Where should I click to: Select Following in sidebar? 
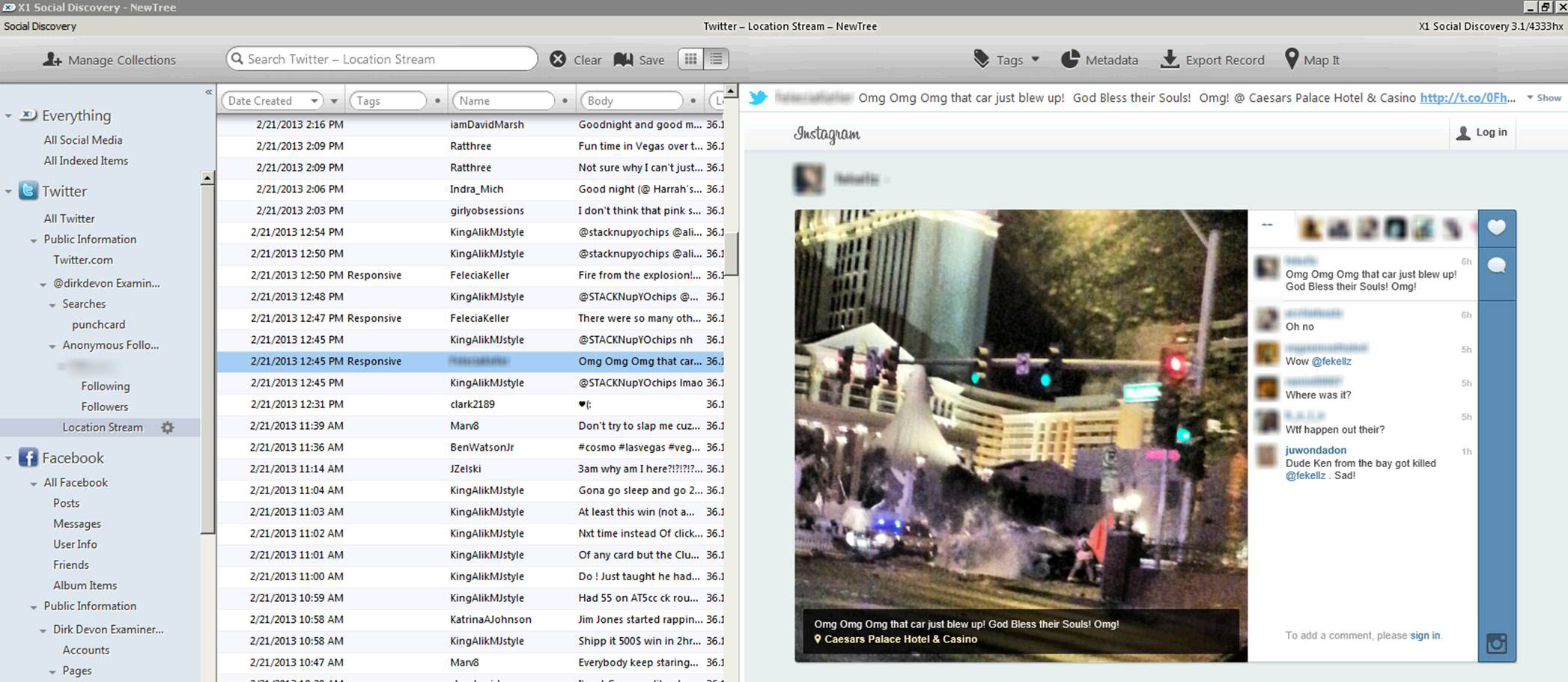pos(106,386)
